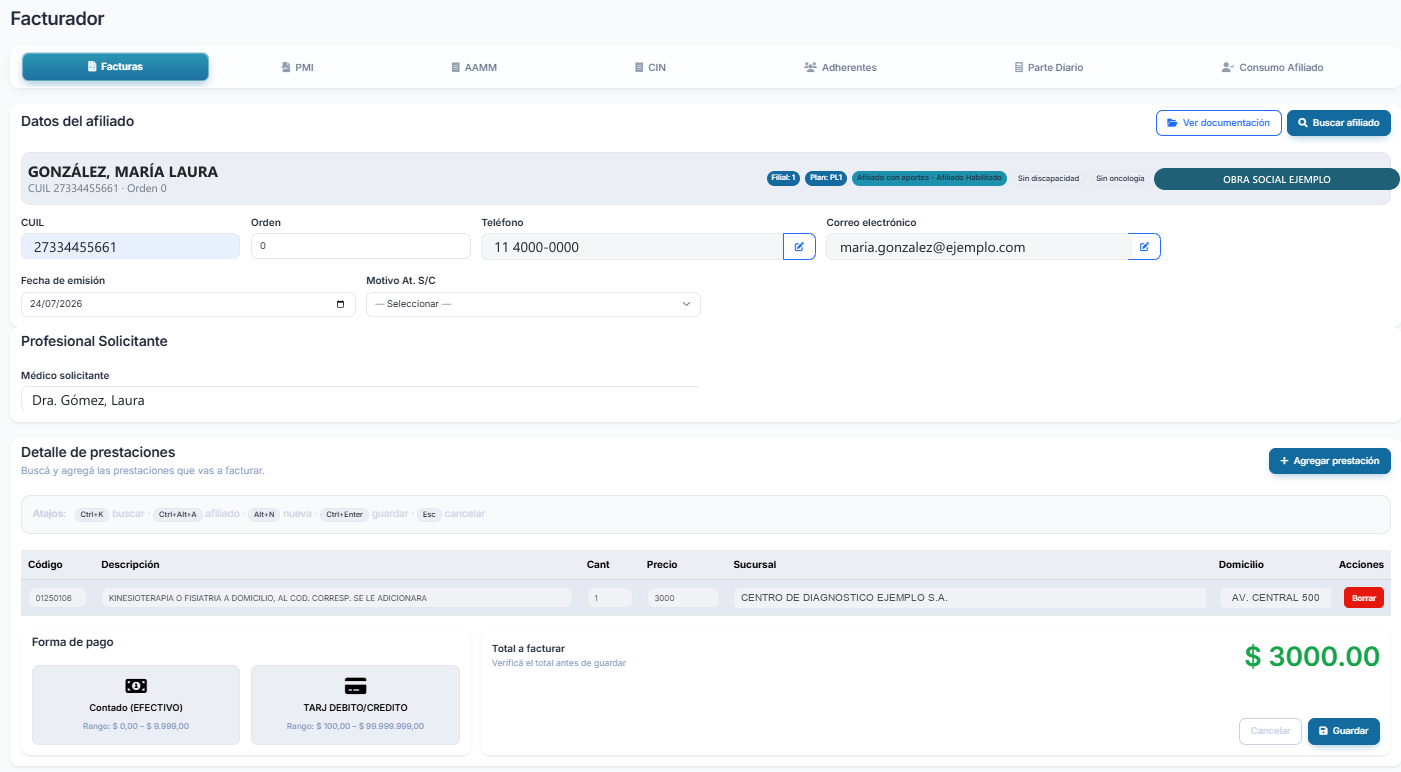Click the Orden input field
The width and height of the screenshot is (1401, 772).
click(360, 246)
